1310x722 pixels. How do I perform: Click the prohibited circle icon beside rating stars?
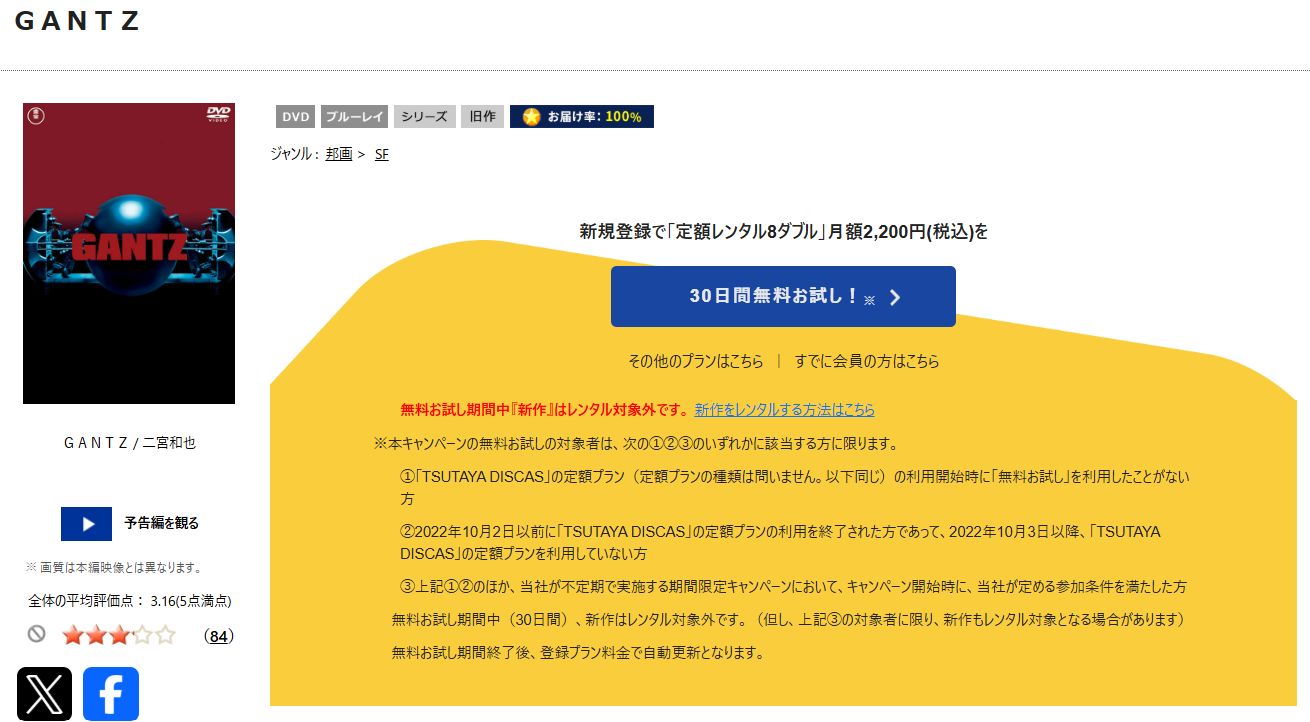pos(37,634)
